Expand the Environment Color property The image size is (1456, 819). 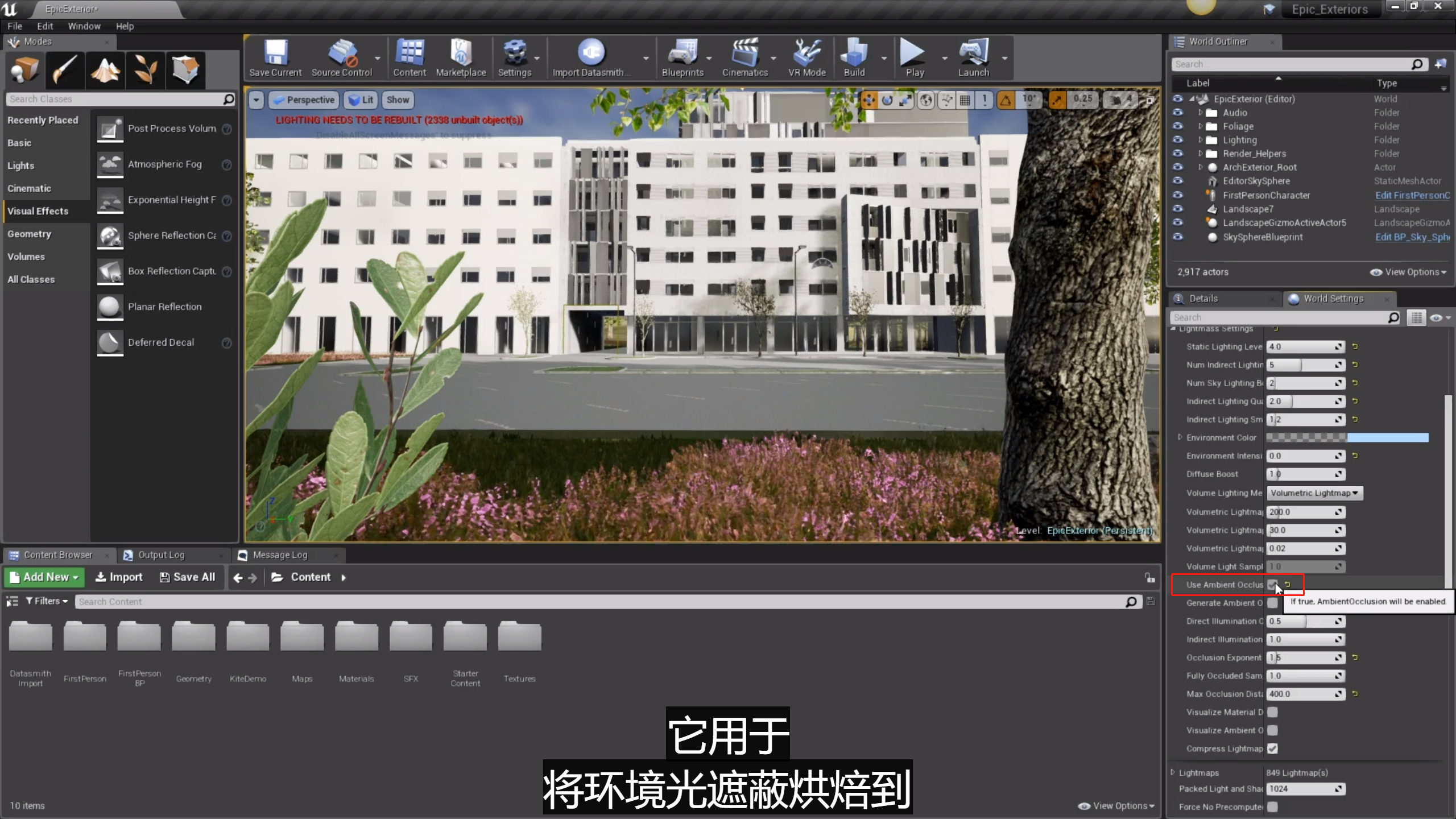point(1180,437)
